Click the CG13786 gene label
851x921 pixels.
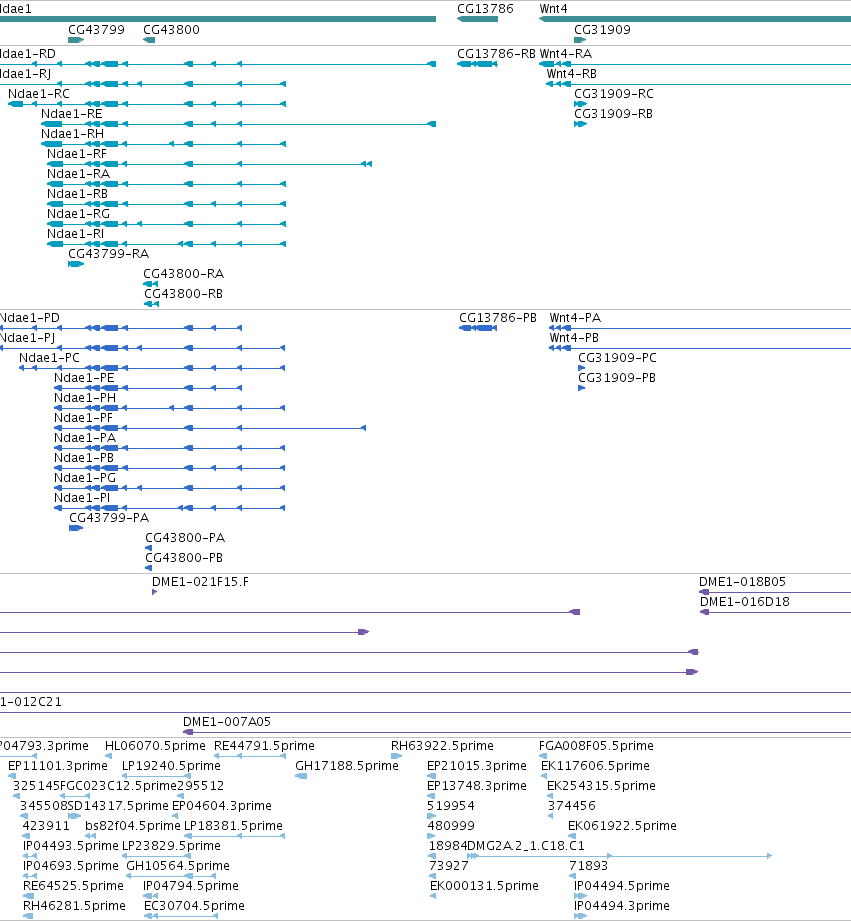[485, 9]
